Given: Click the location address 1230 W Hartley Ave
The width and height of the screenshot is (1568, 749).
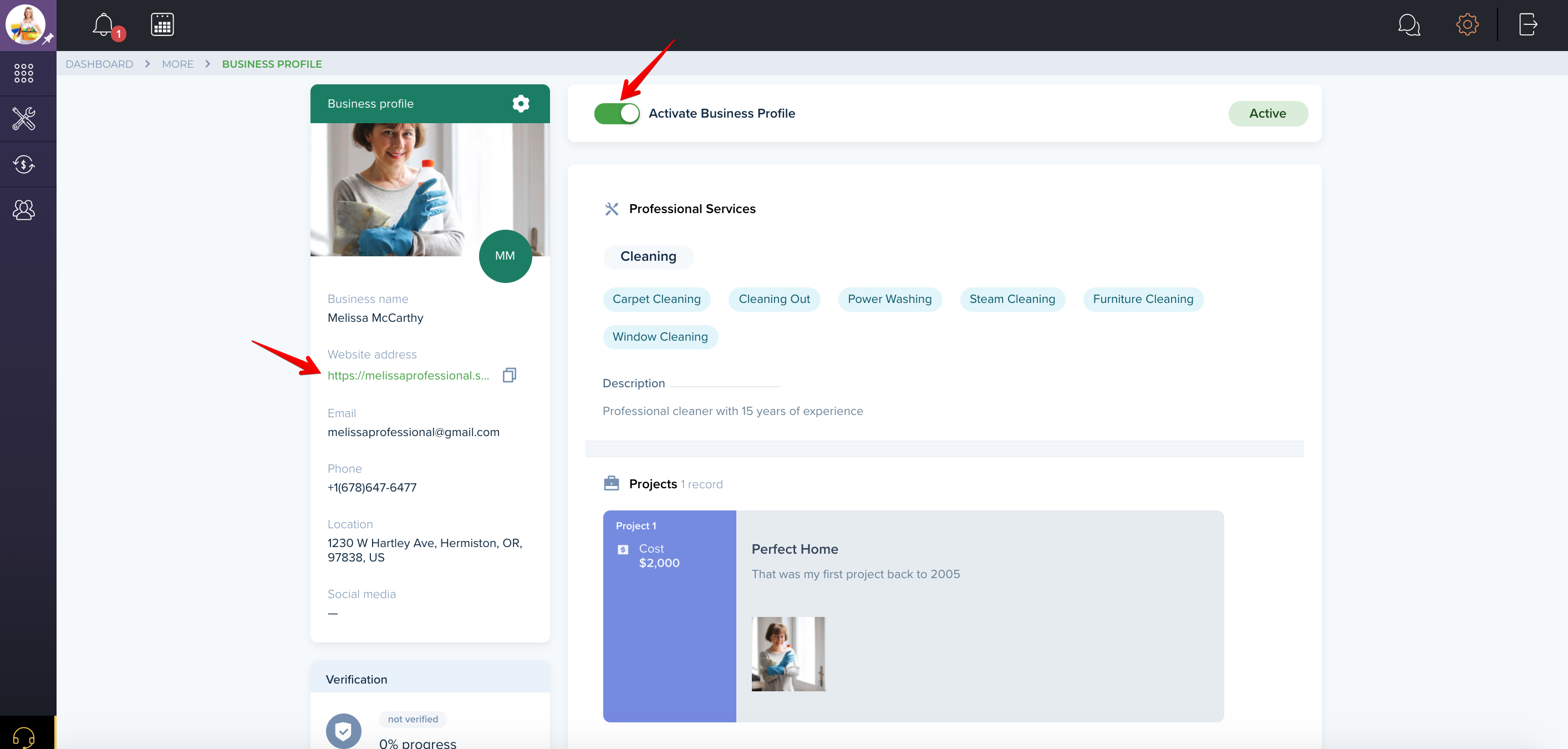Looking at the screenshot, I should pos(425,550).
